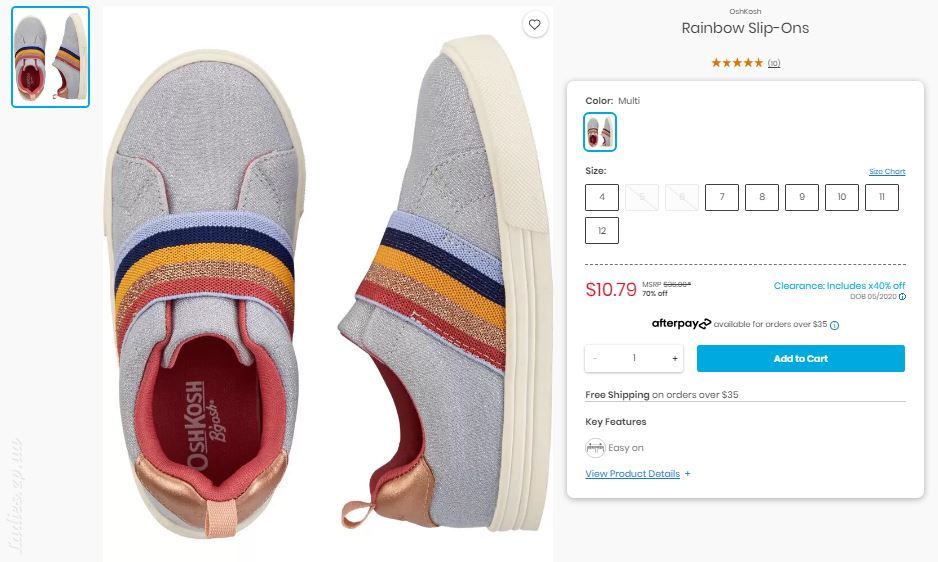
Task: Select size 4
Action: 602,198
